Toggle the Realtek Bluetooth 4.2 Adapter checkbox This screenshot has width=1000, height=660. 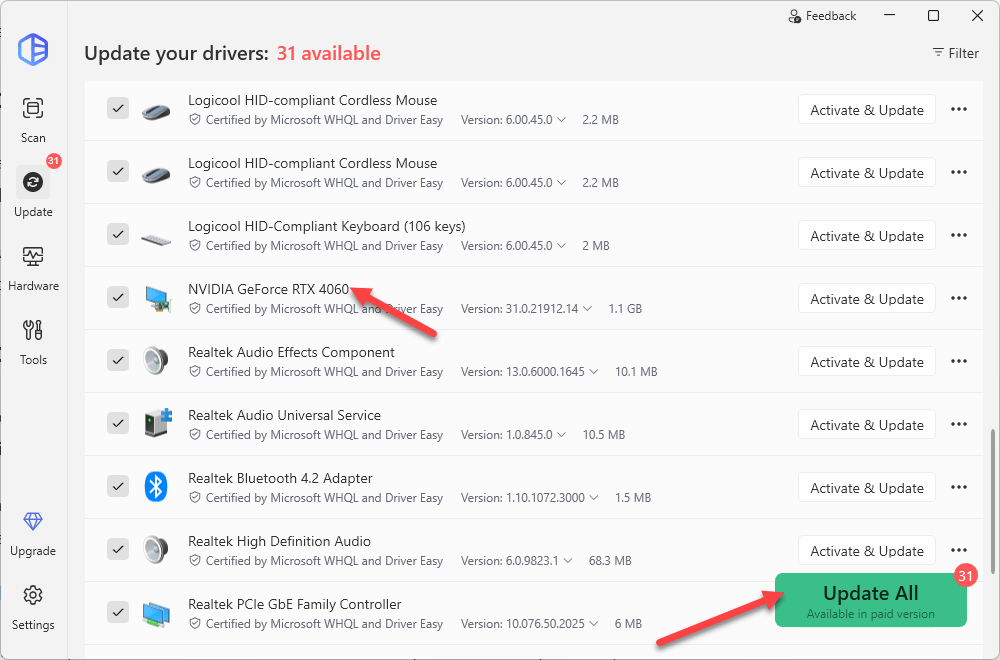(118, 486)
